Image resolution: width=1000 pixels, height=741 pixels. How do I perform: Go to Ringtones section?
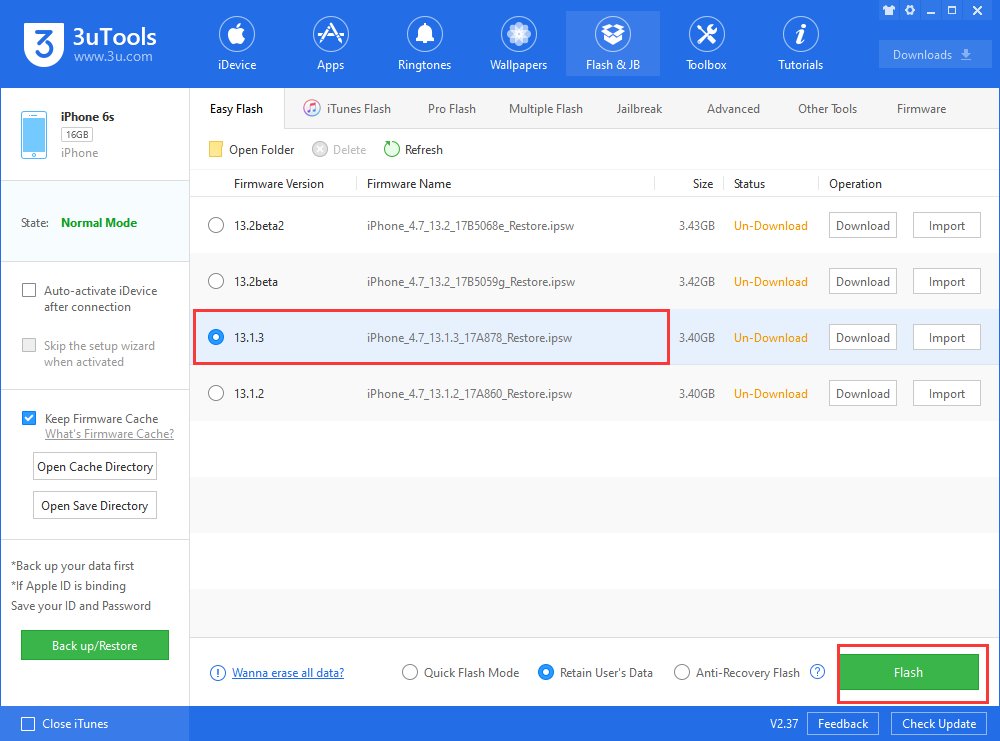click(x=424, y=44)
